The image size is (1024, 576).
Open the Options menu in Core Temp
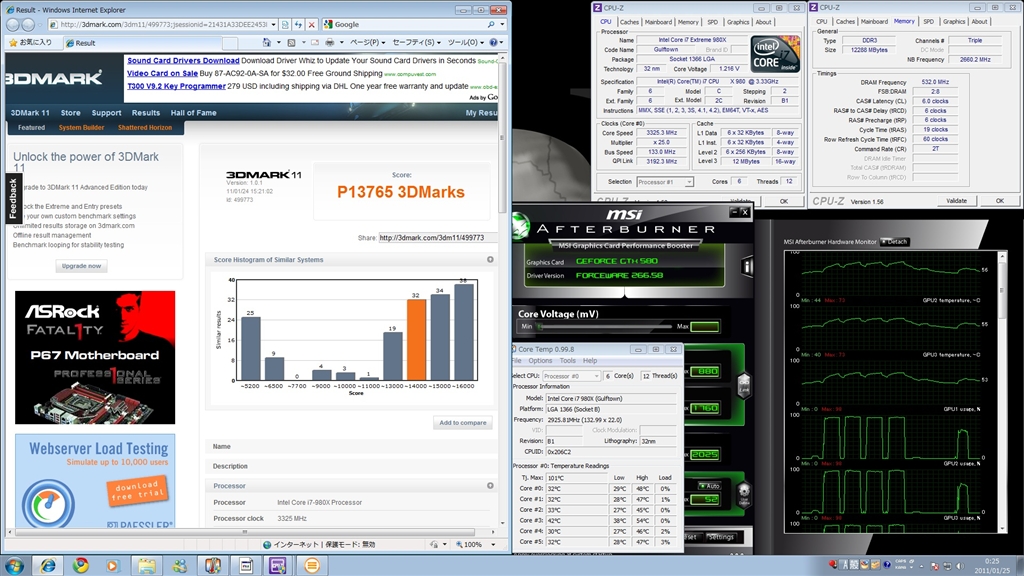[540, 361]
